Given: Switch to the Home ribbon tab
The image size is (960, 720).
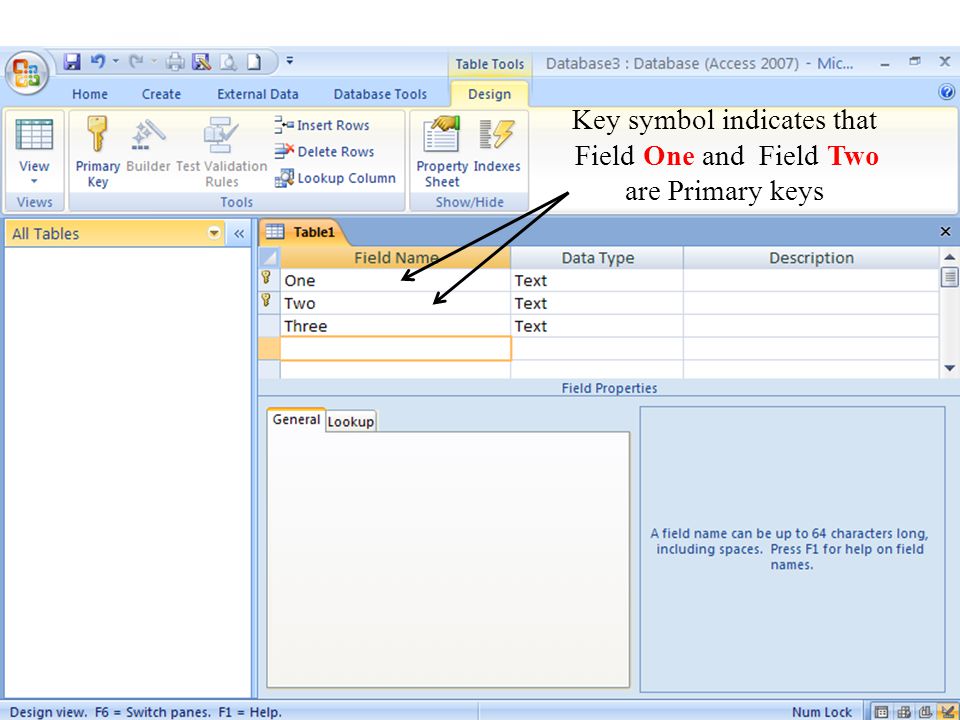Looking at the screenshot, I should [x=90, y=94].
